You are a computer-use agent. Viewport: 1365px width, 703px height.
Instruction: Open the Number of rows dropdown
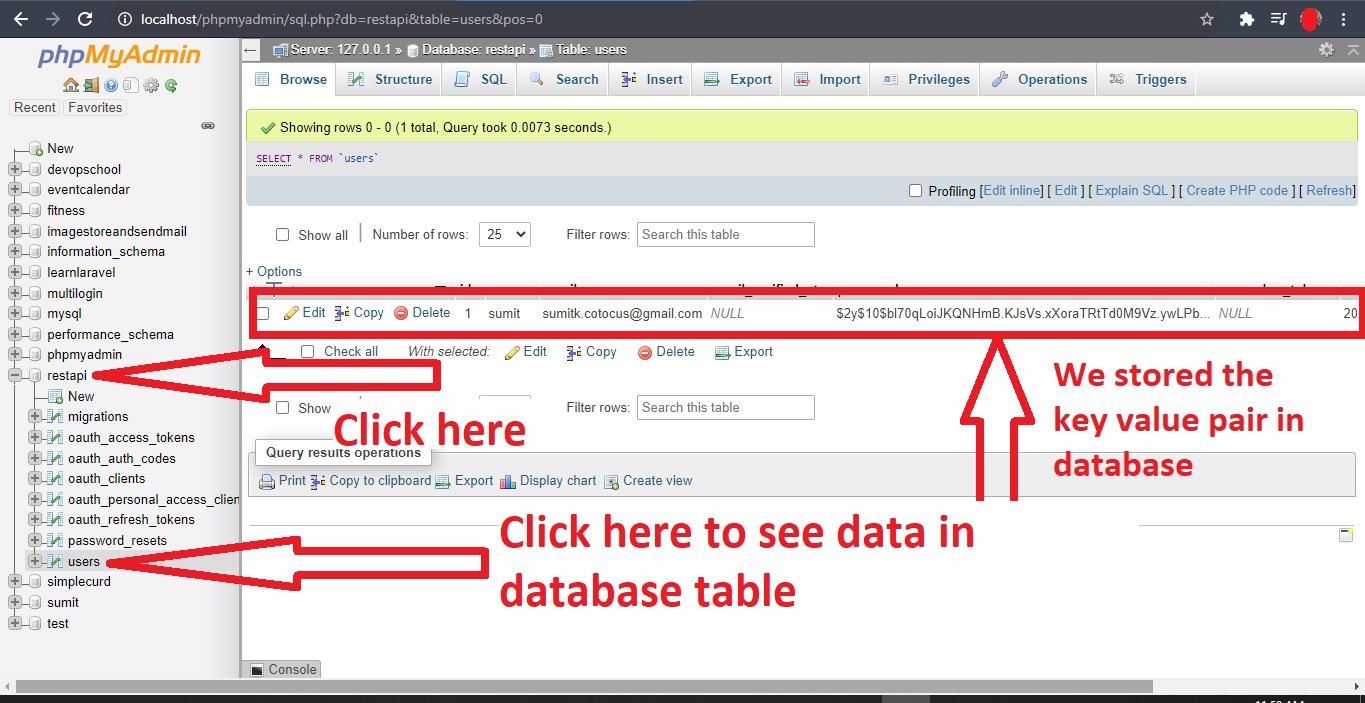(x=505, y=235)
